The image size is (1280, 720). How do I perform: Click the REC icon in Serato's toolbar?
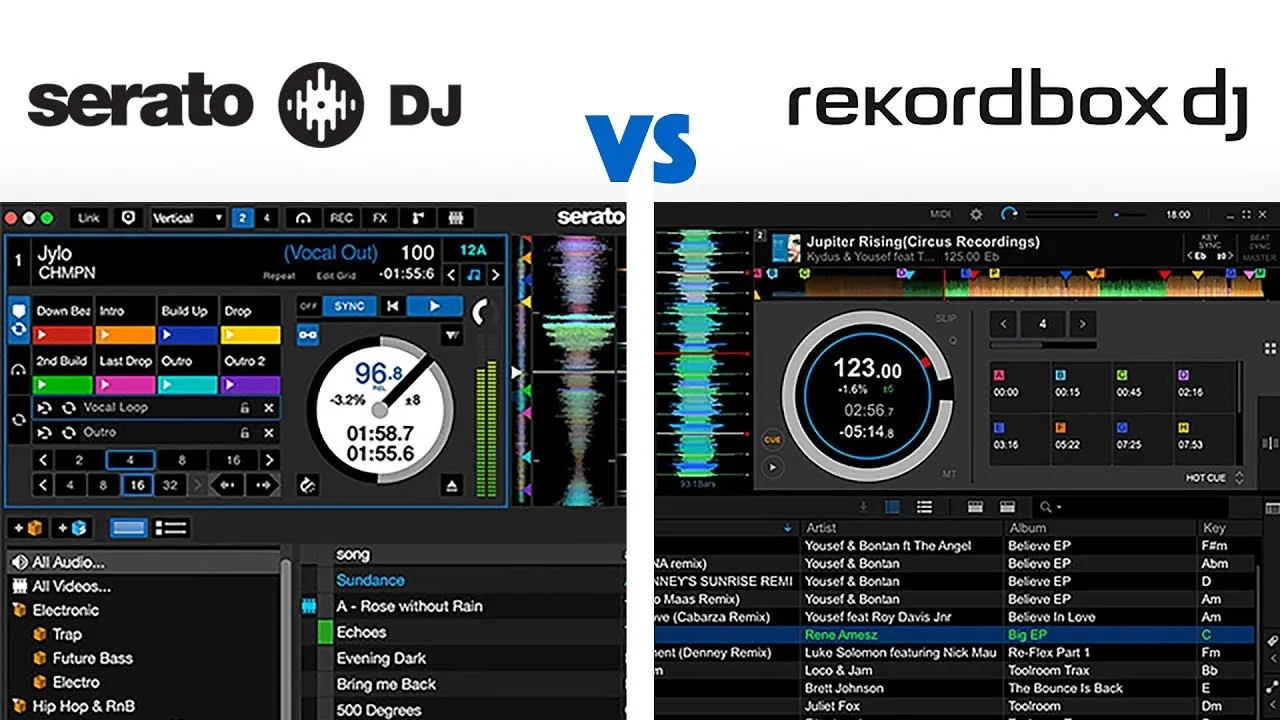342,218
